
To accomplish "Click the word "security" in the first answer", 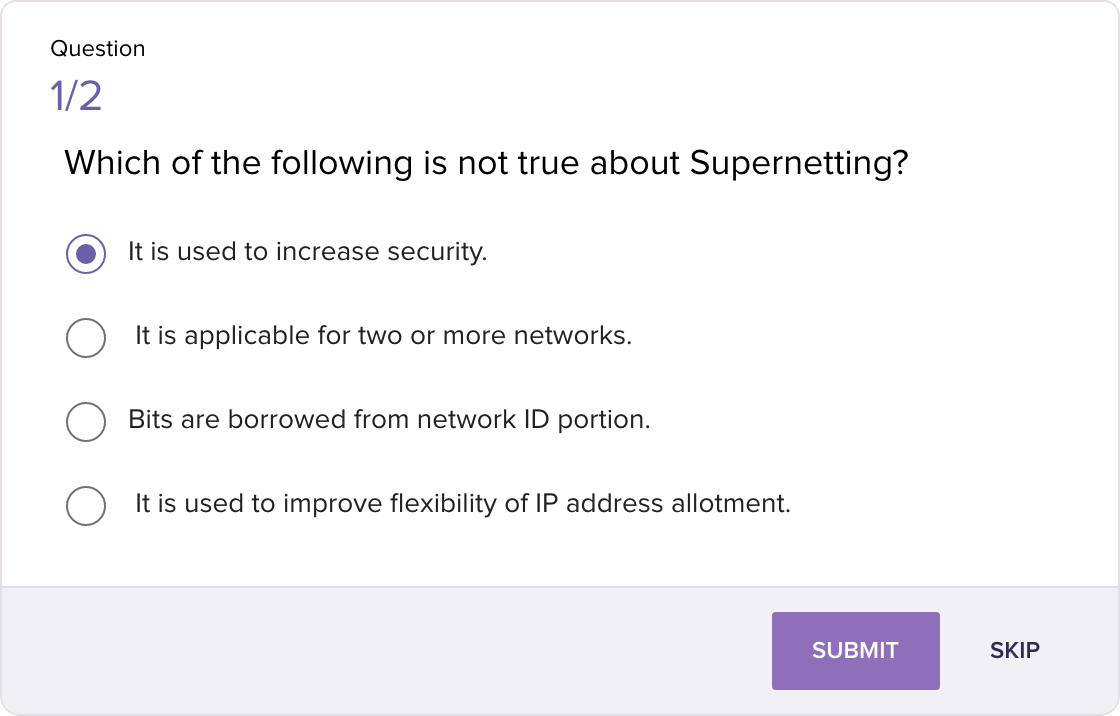I will coord(436,252).
